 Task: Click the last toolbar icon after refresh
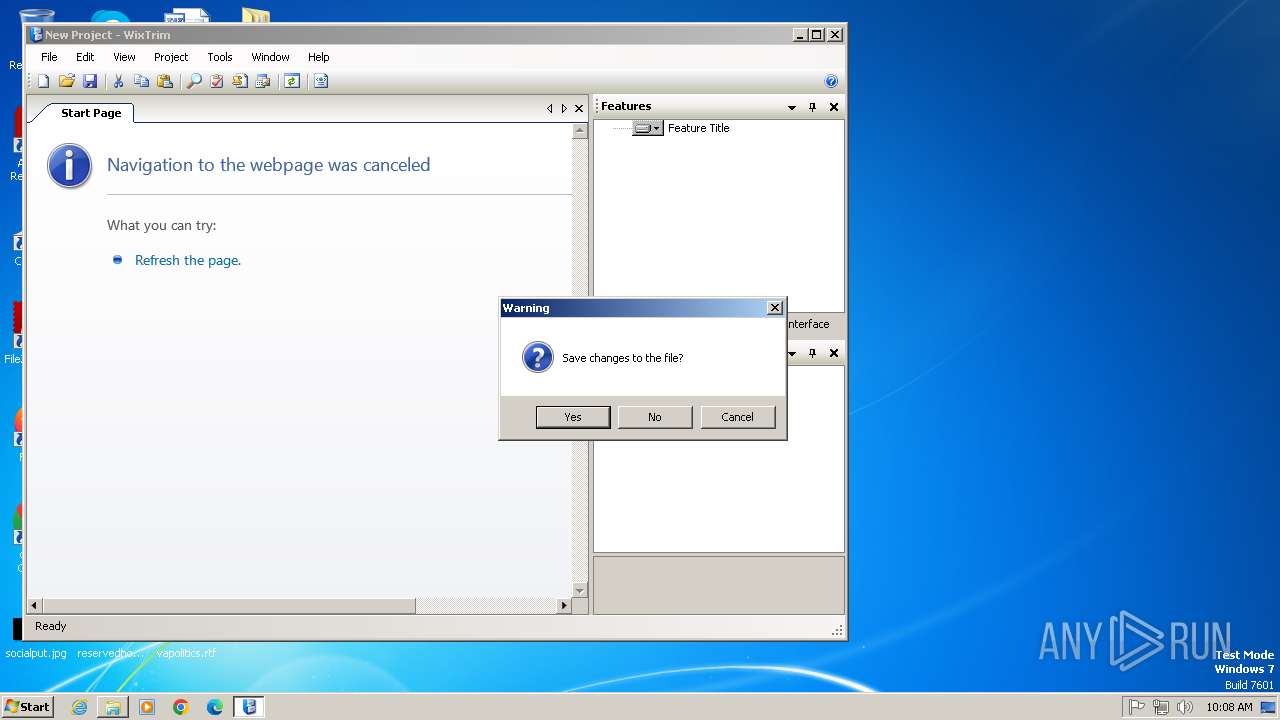pyautogui.click(x=320, y=81)
